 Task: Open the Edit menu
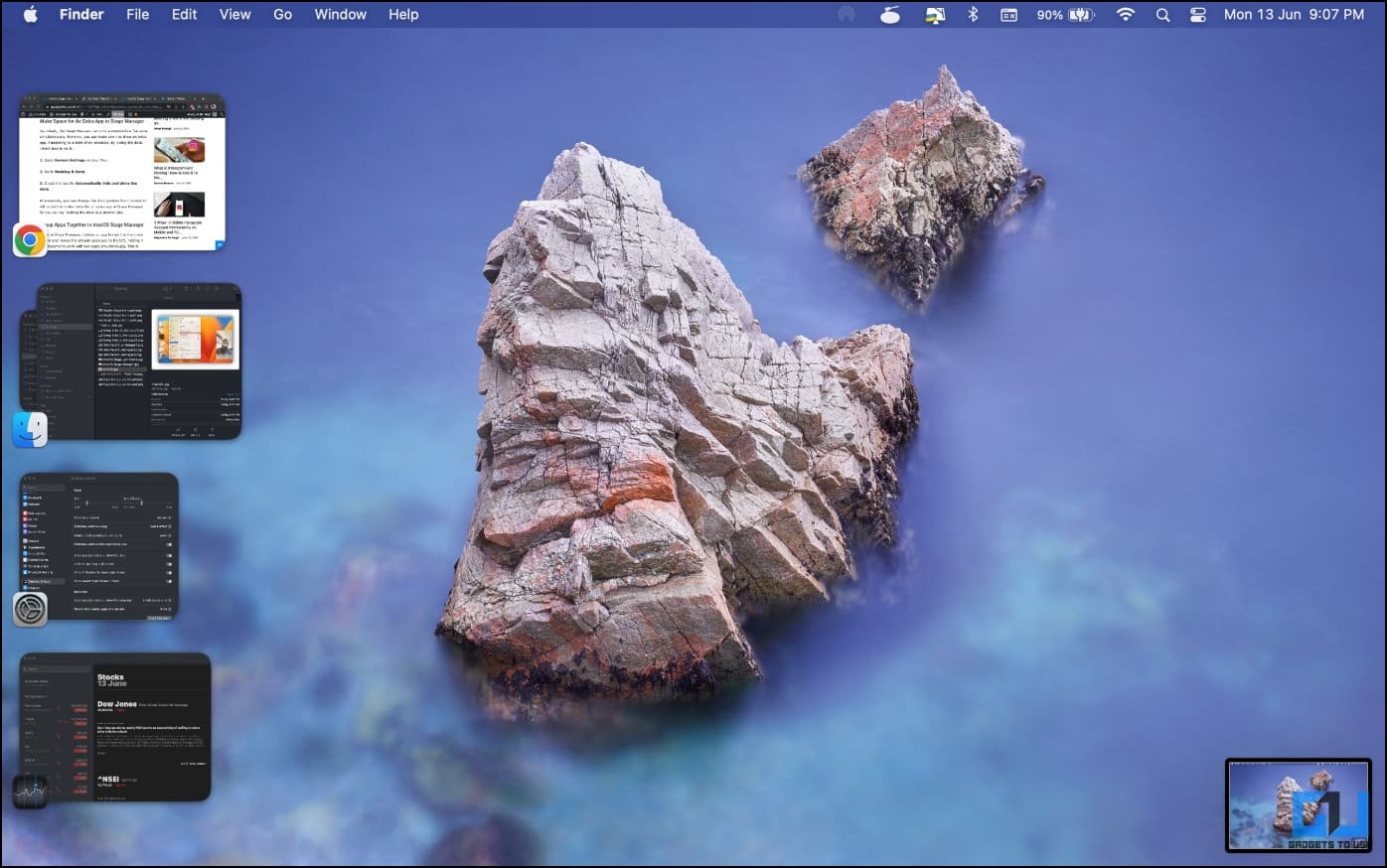coord(184,14)
